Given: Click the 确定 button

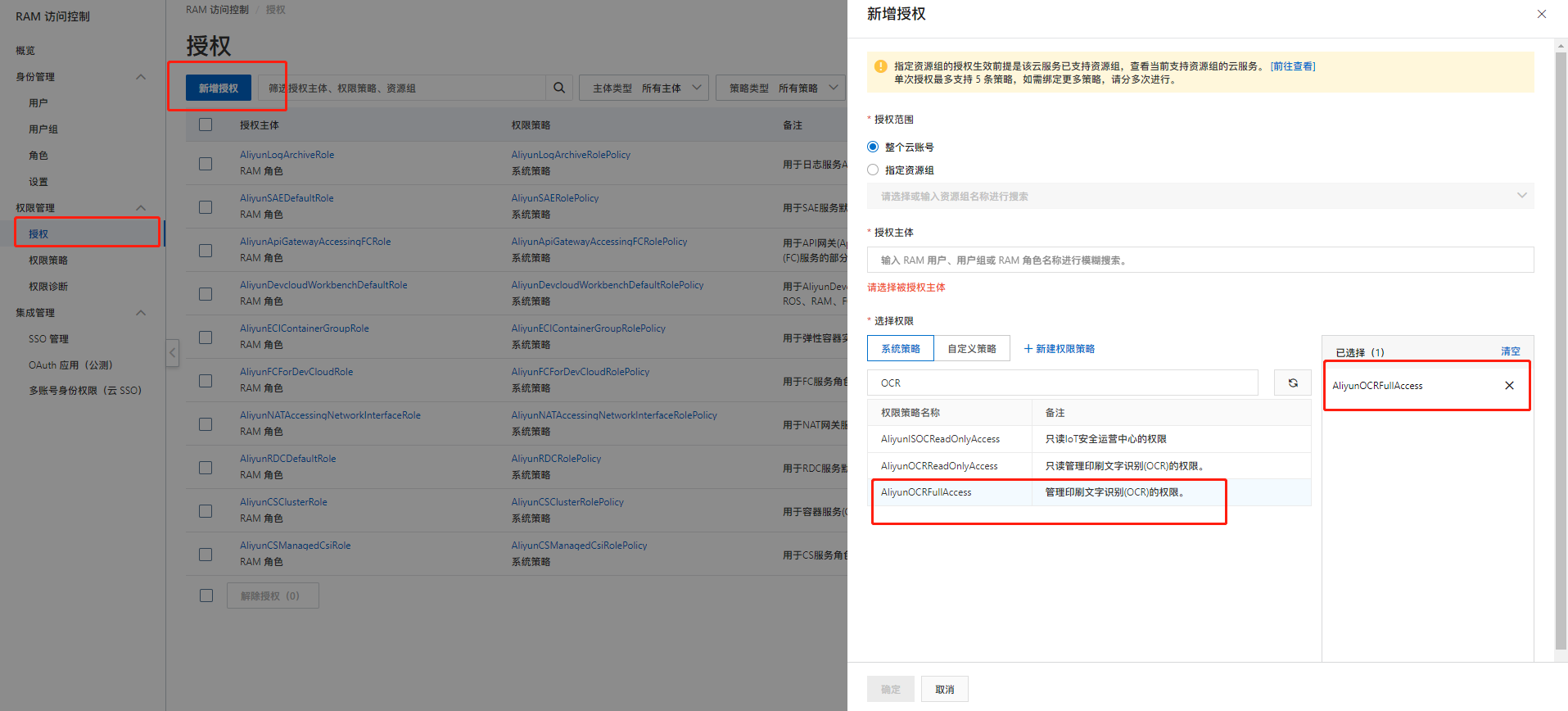Looking at the screenshot, I should (891, 689).
